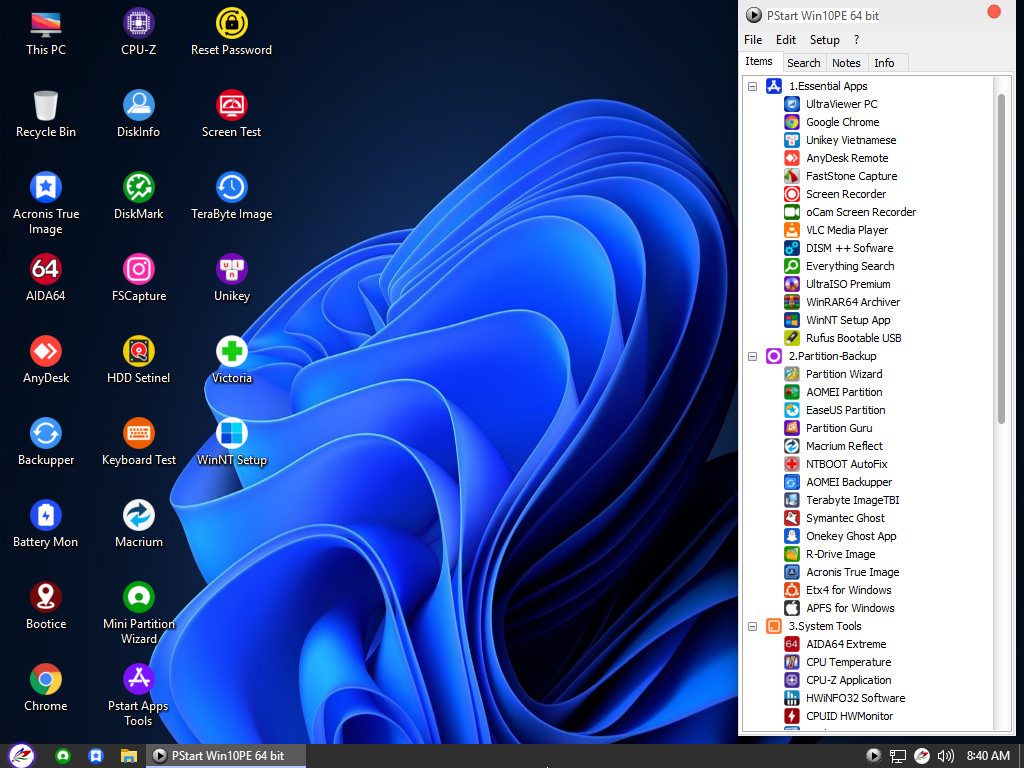The image size is (1024, 768).
Task: Select the AIDA64 desktop icon
Action: (46, 279)
